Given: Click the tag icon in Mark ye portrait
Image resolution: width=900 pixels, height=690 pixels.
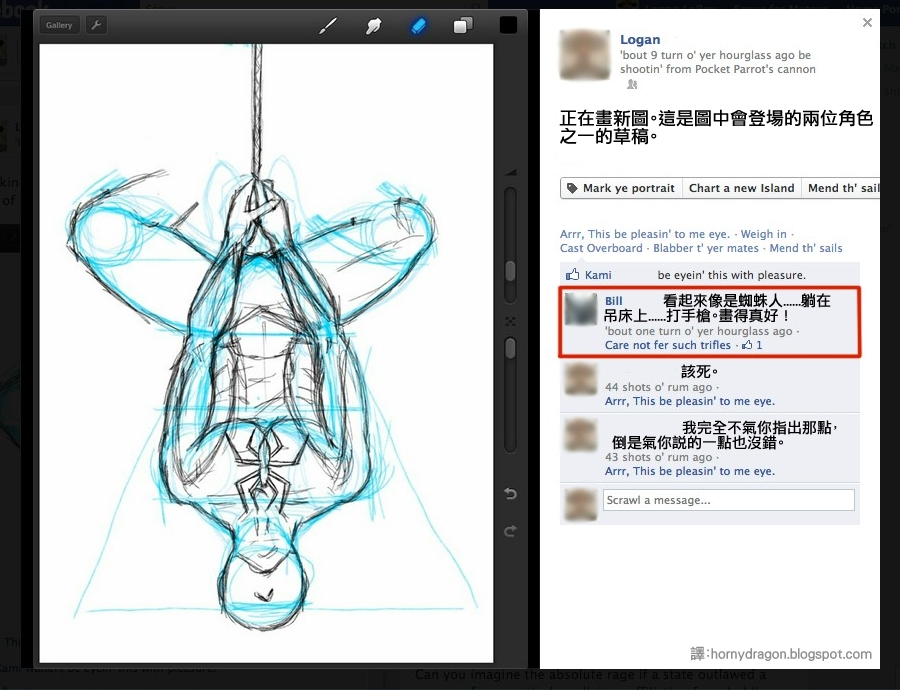Looking at the screenshot, I should 572,188.
